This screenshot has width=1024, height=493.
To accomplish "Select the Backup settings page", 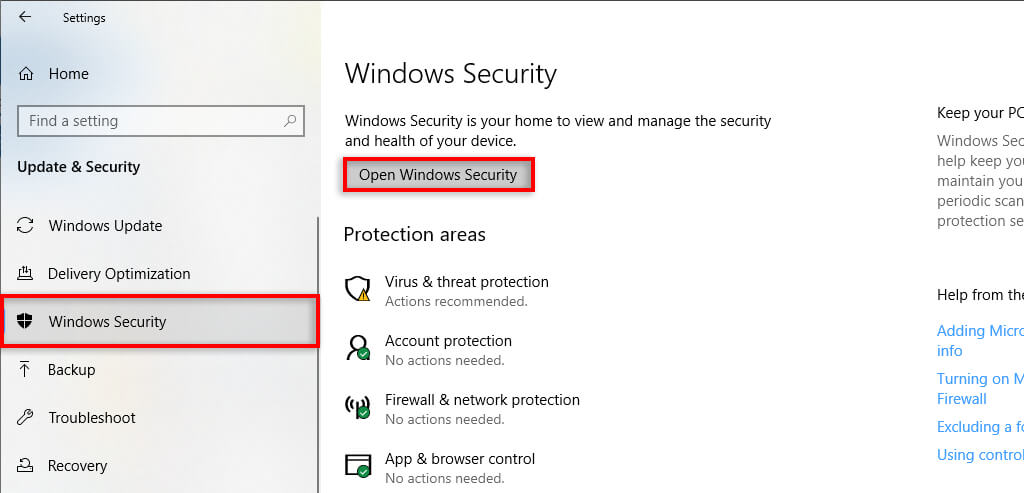I will point(72,370).
